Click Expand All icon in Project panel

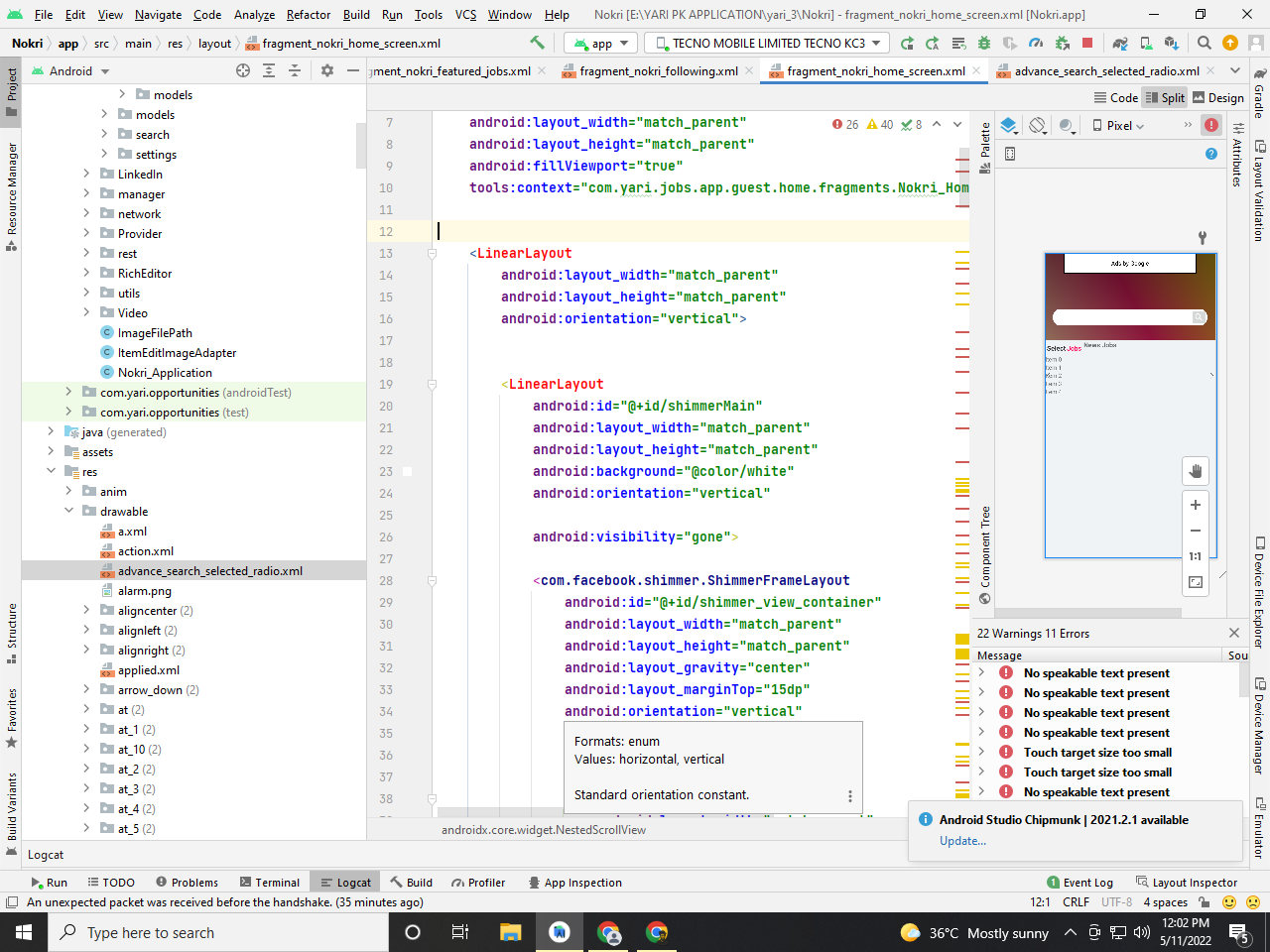269,70
